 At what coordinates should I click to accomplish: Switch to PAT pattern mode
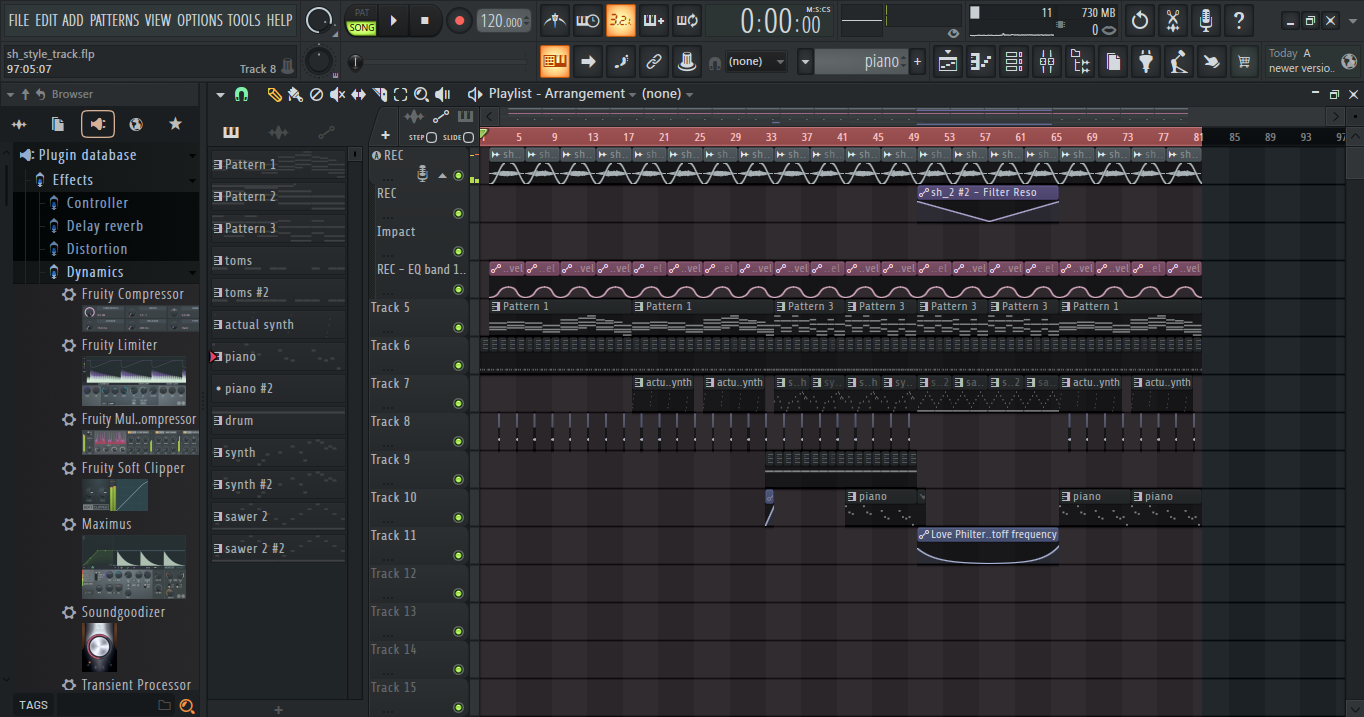pyautogui.click(x=362, y=13)
